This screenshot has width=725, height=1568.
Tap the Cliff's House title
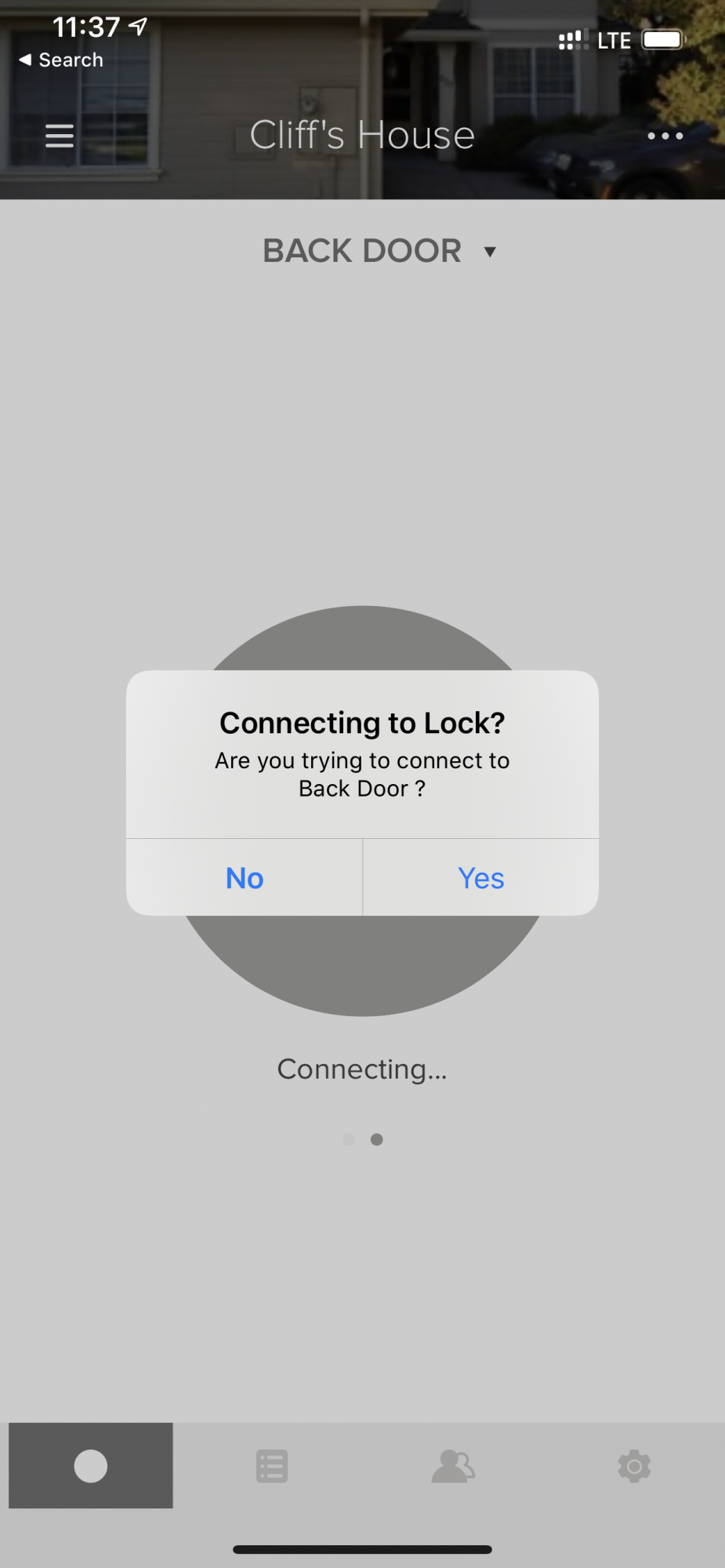[x=362, y=135]
